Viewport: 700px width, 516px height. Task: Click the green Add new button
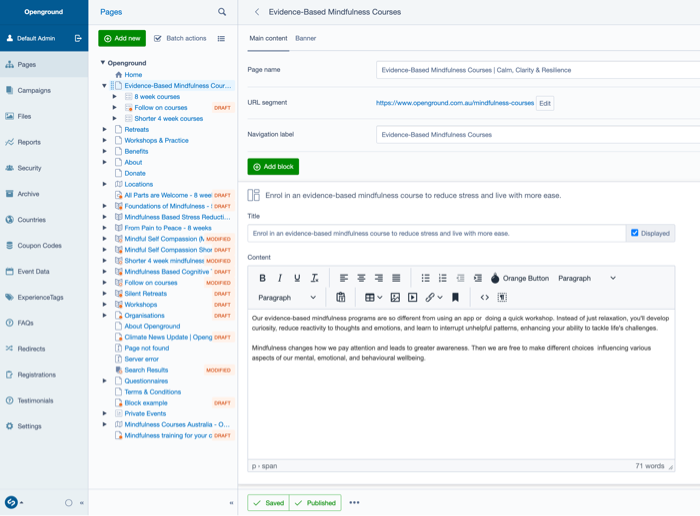[x=122, y=38]
